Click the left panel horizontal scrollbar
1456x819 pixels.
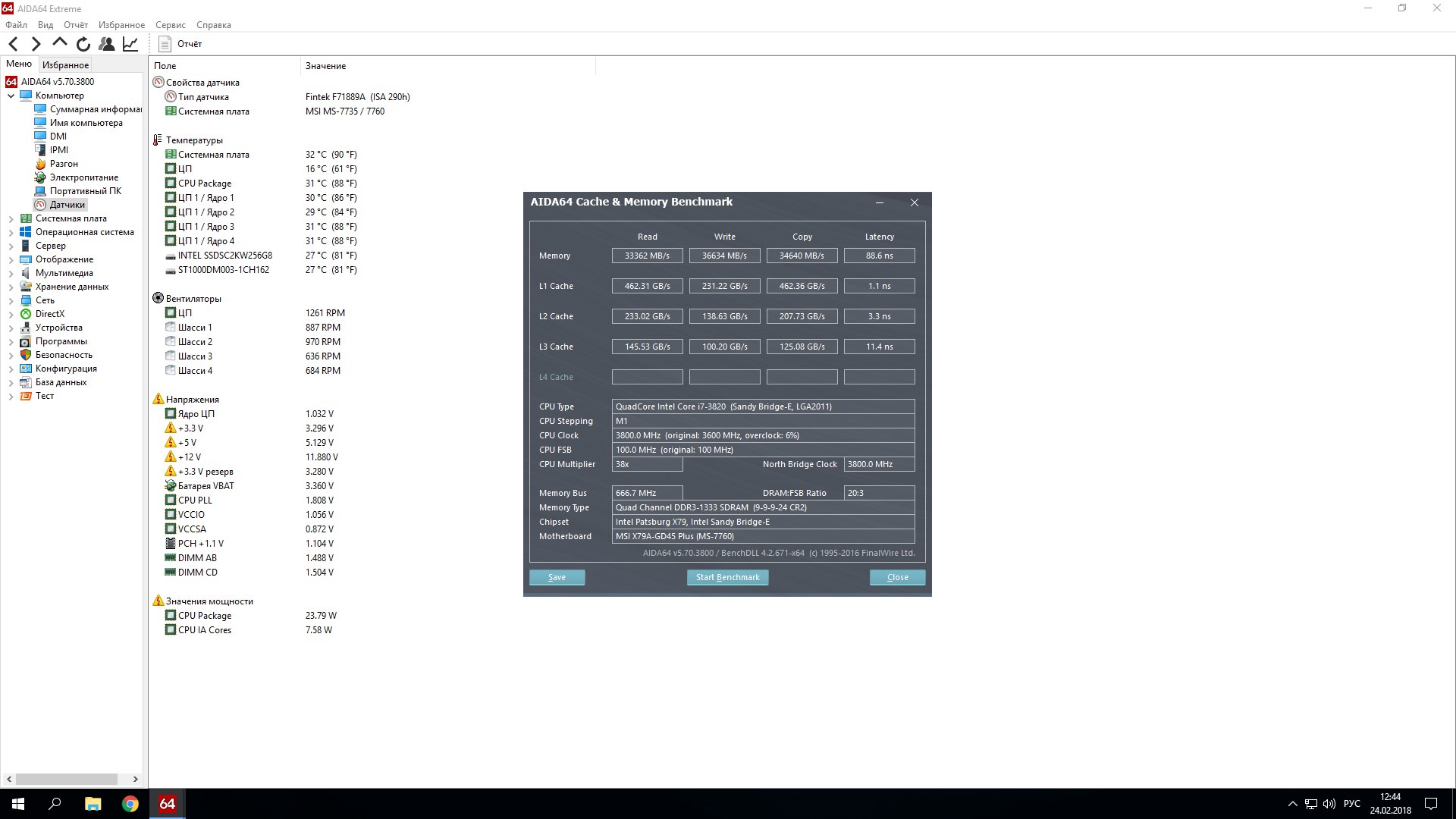[67, 779]
